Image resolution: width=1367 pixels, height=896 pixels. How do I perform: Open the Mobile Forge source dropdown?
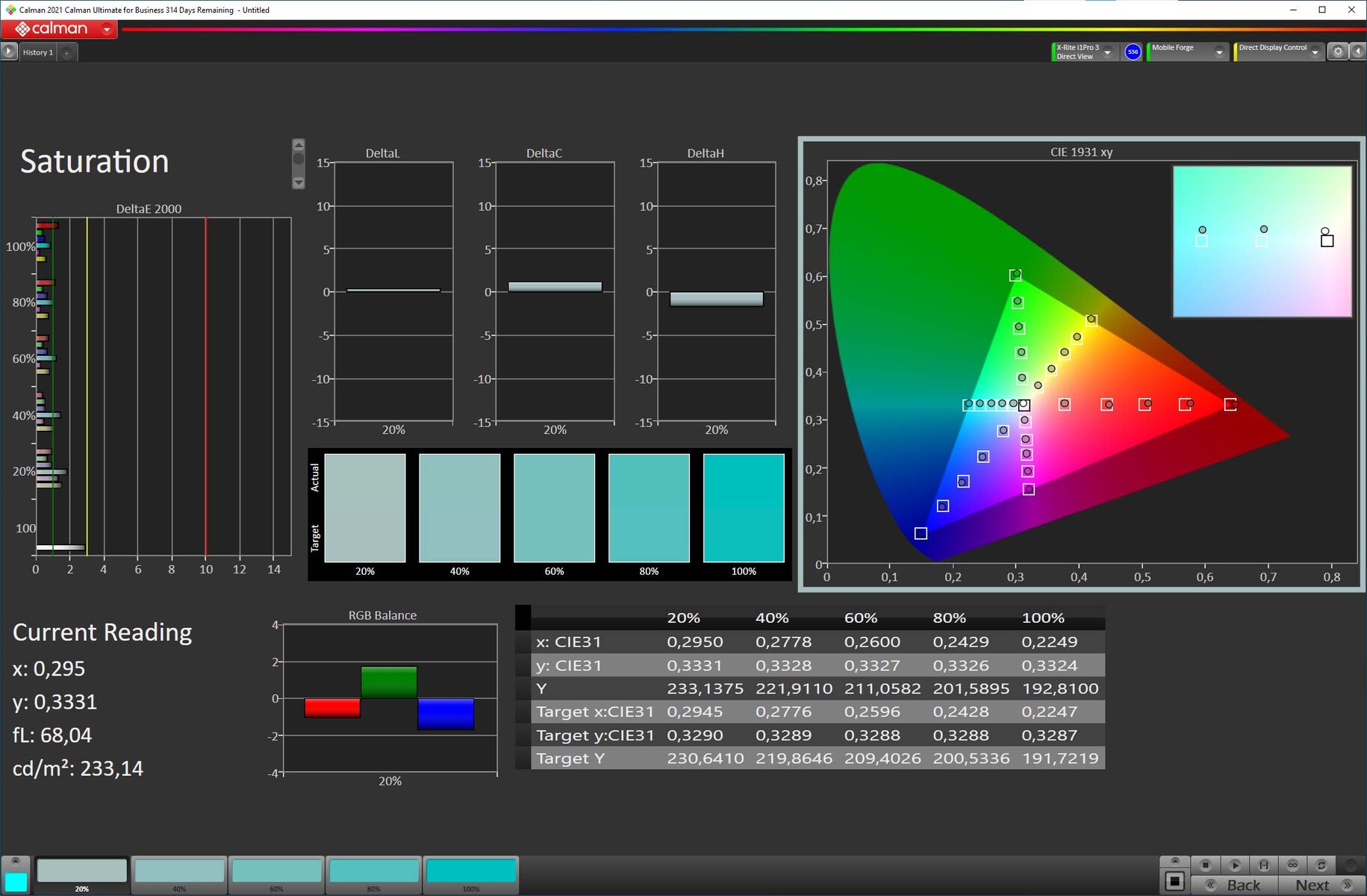click(1218, 52)
